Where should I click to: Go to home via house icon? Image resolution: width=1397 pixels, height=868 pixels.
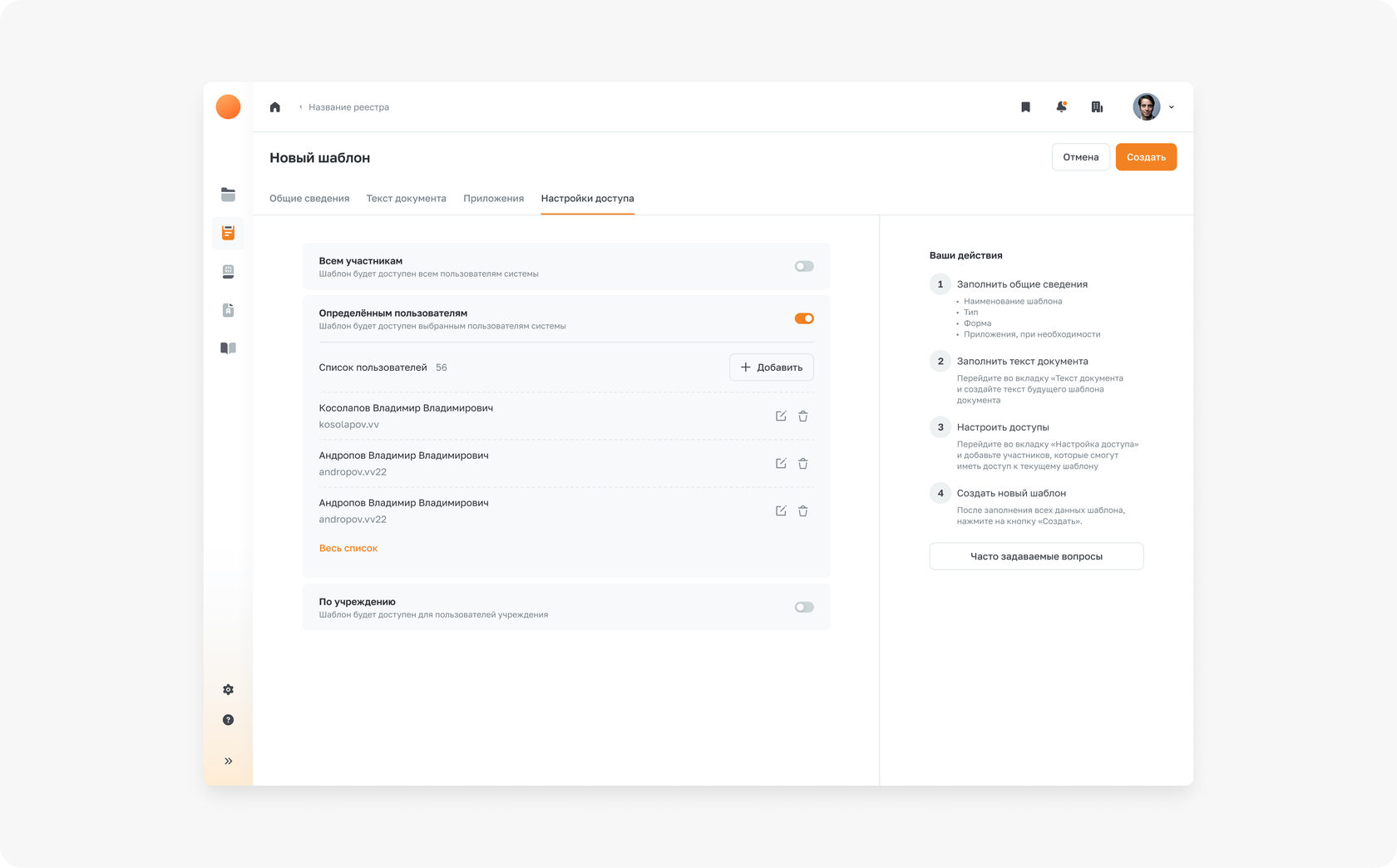coord(275,107)
